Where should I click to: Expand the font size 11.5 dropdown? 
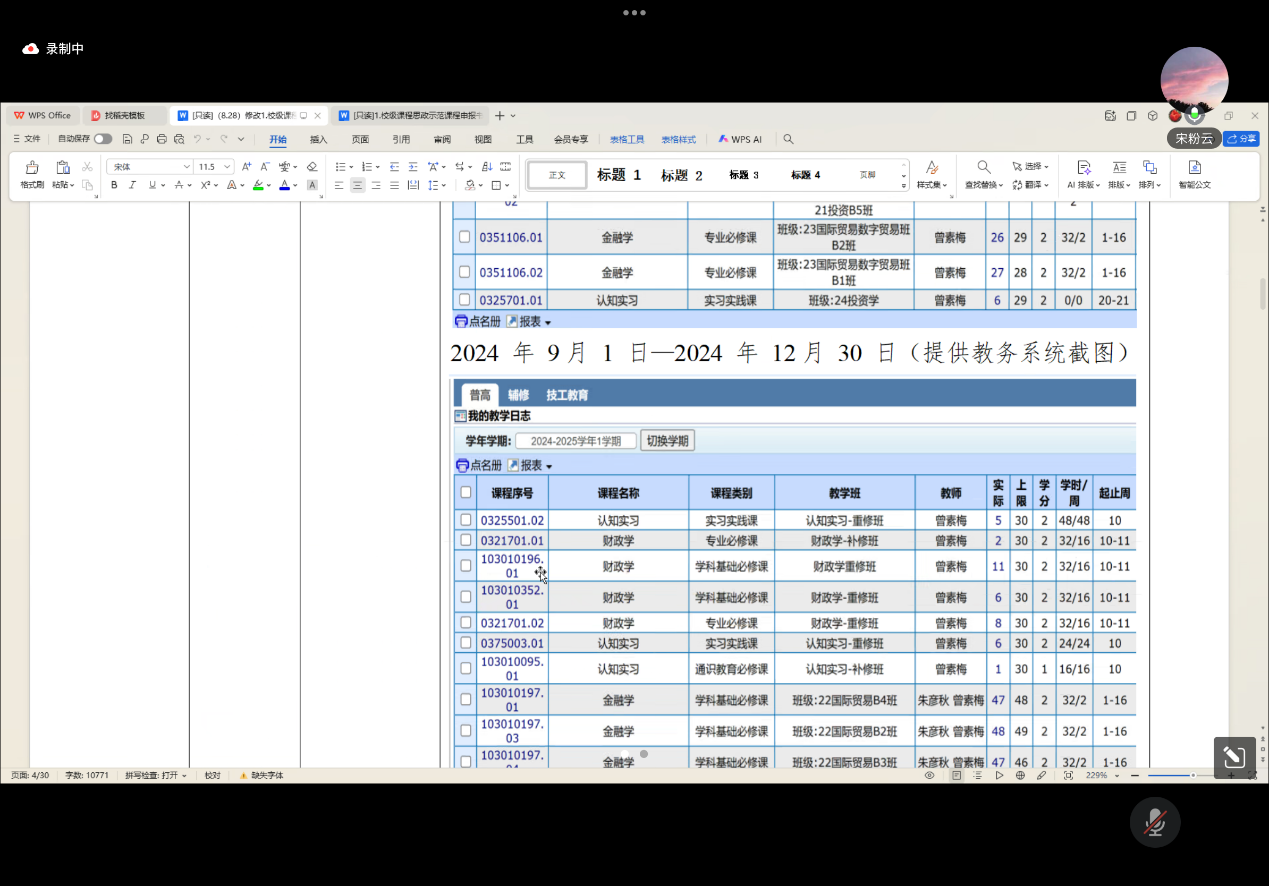tap(228, 167)
